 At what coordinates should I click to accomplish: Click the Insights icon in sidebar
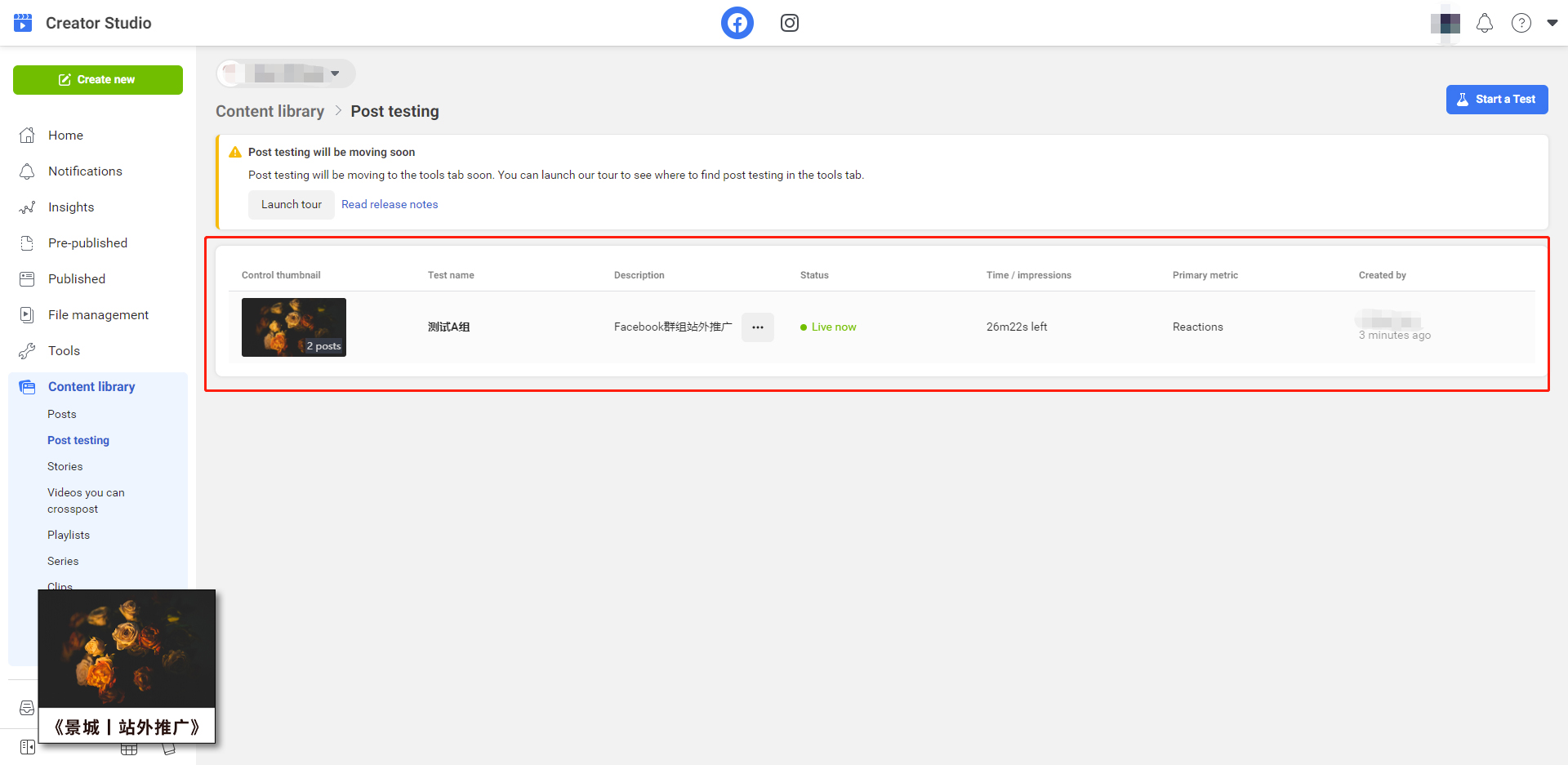(x=28, y=207)
